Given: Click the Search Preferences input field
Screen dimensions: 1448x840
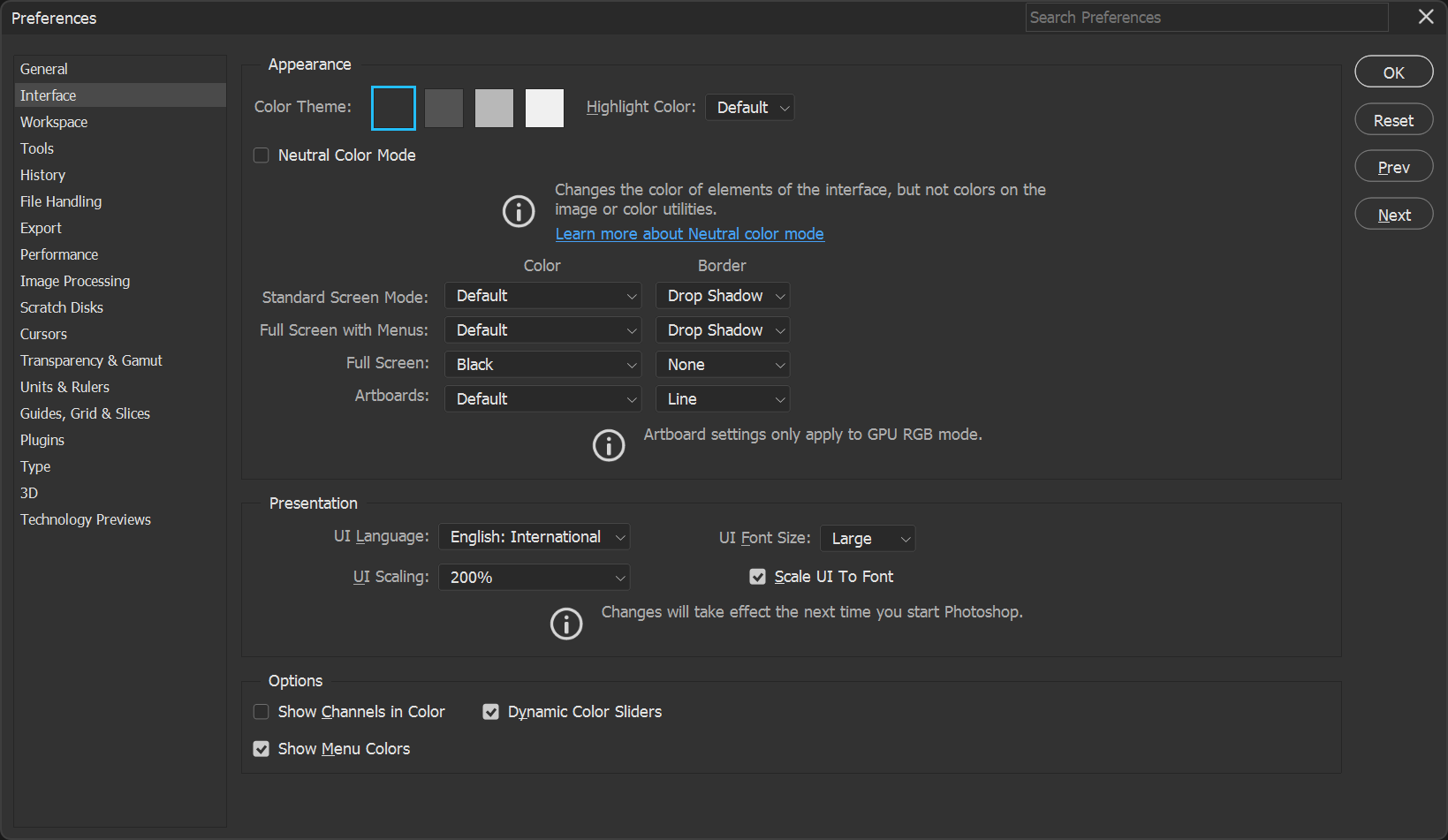Looking at the screenshot, I should [1205, 17].
